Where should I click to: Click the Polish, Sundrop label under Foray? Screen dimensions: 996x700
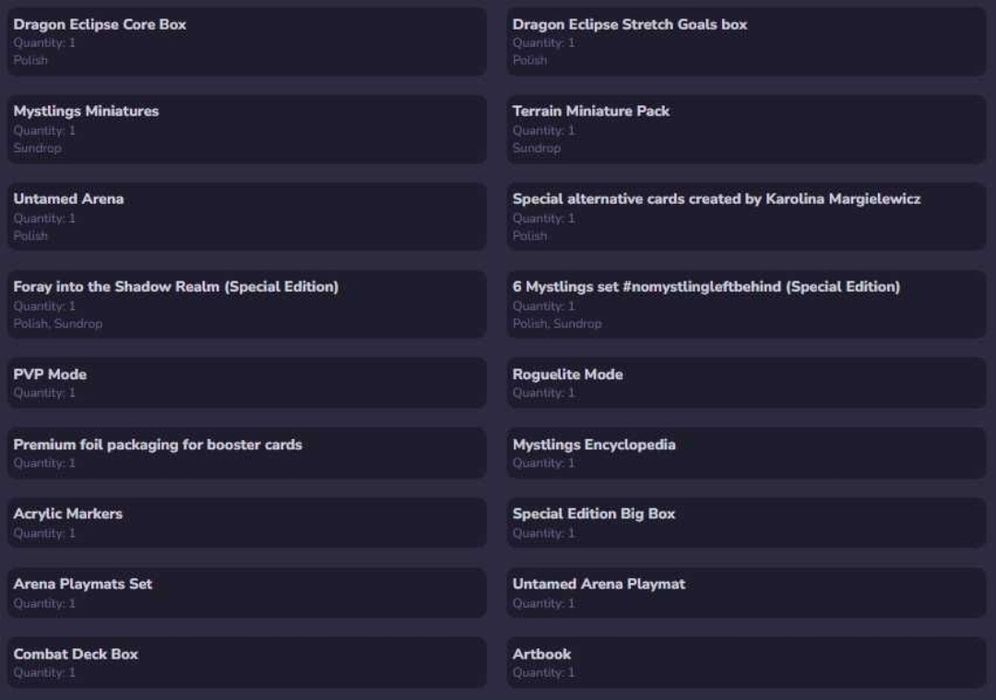[57, 324]
